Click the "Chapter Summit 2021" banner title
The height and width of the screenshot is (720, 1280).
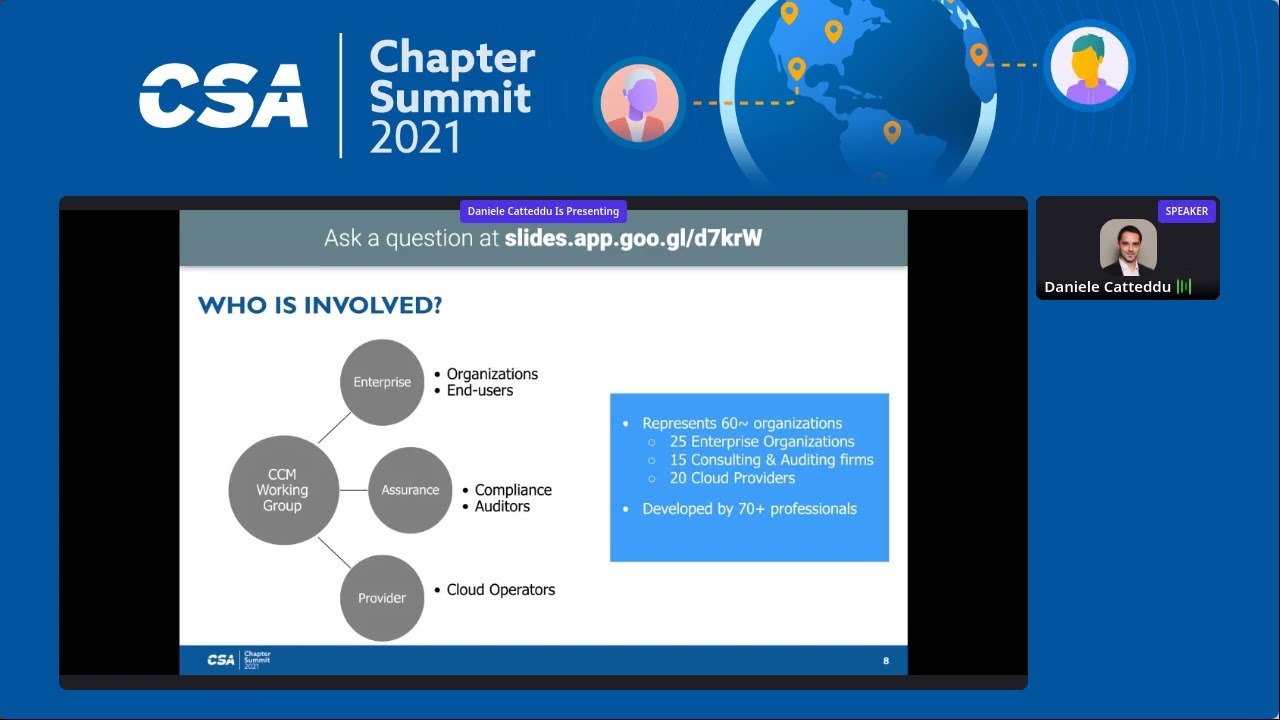coord(452,96)
